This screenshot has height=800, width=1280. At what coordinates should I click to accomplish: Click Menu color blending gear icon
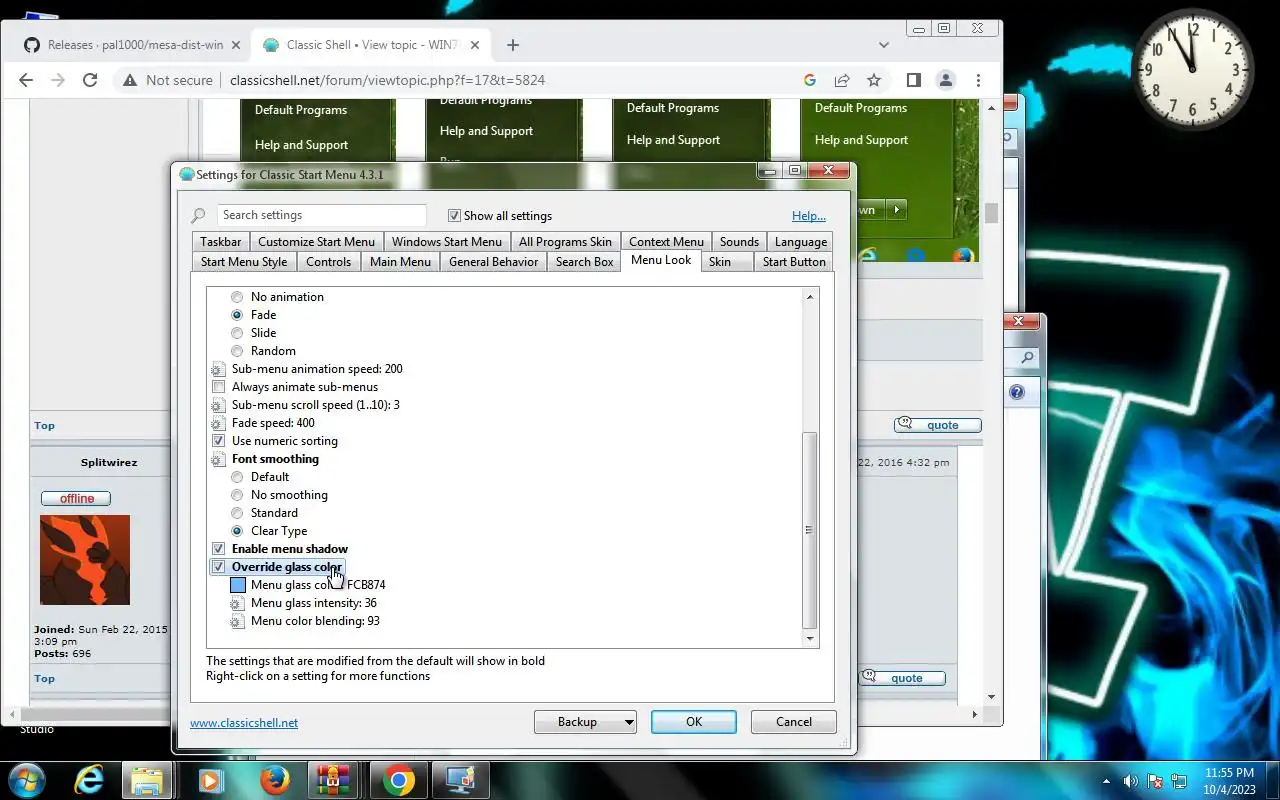coord(237,621)
